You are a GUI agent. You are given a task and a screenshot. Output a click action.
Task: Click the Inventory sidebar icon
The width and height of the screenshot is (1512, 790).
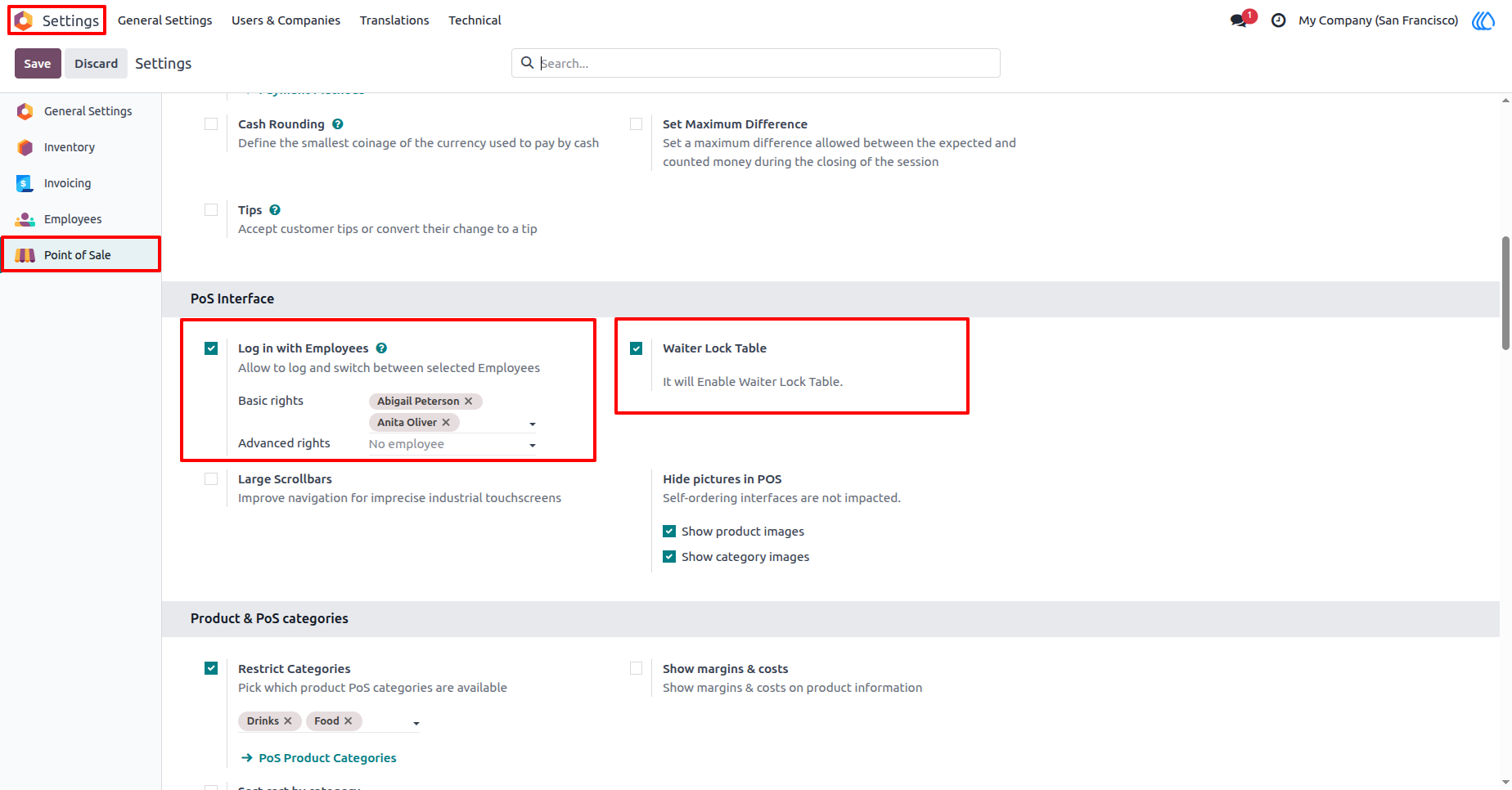(x=25, y=147)
